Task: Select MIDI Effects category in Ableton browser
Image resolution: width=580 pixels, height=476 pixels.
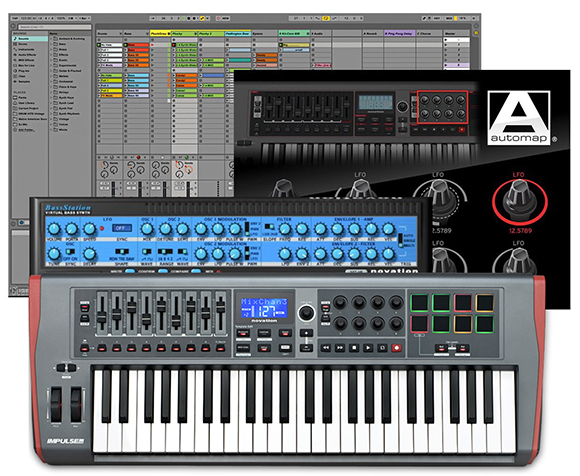Action: click(30, 60)
